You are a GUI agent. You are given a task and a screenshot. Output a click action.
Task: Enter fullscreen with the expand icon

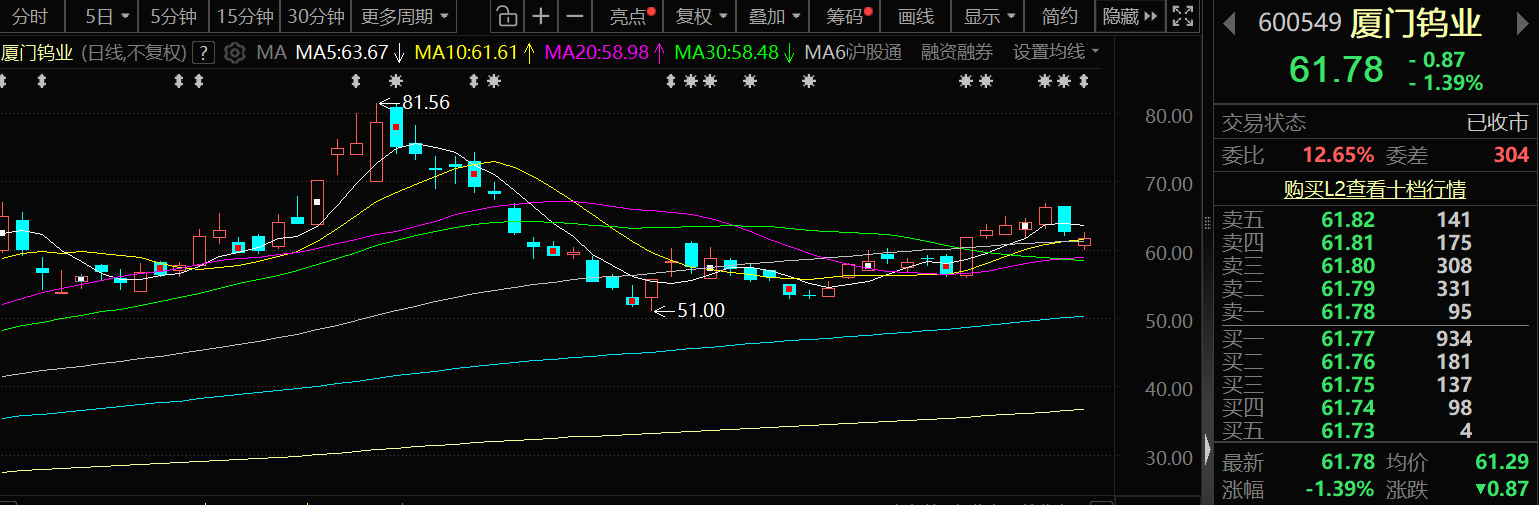tap(1182, 16)
